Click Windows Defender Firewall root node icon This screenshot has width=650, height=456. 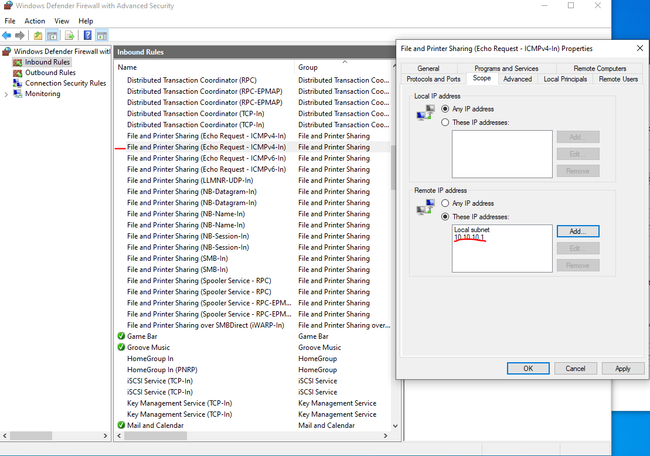pyautogui.click(x=7, y=51)
